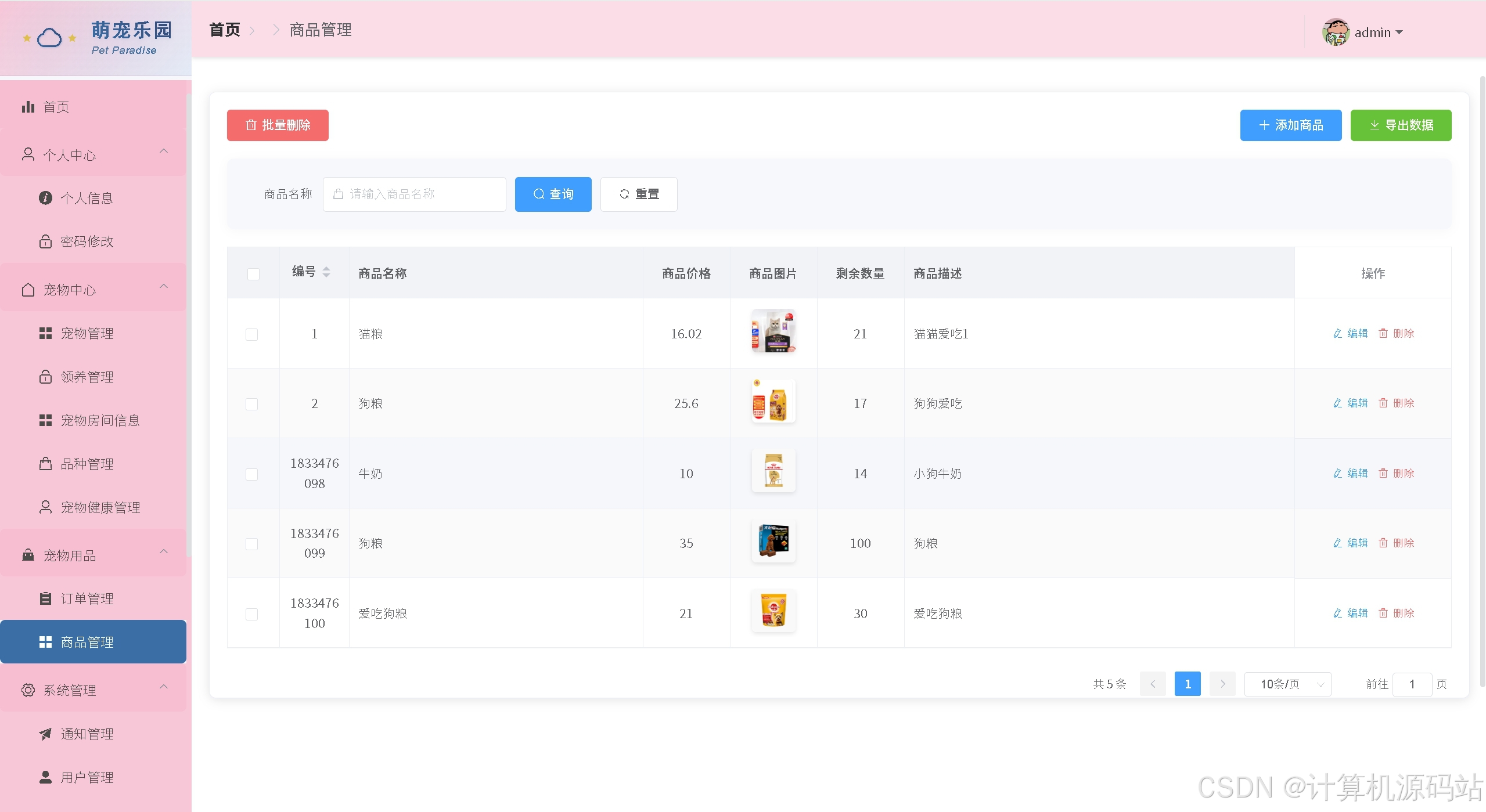
Task: Check the box for item 2 狗粮
Action: click(x=251, y=404)
